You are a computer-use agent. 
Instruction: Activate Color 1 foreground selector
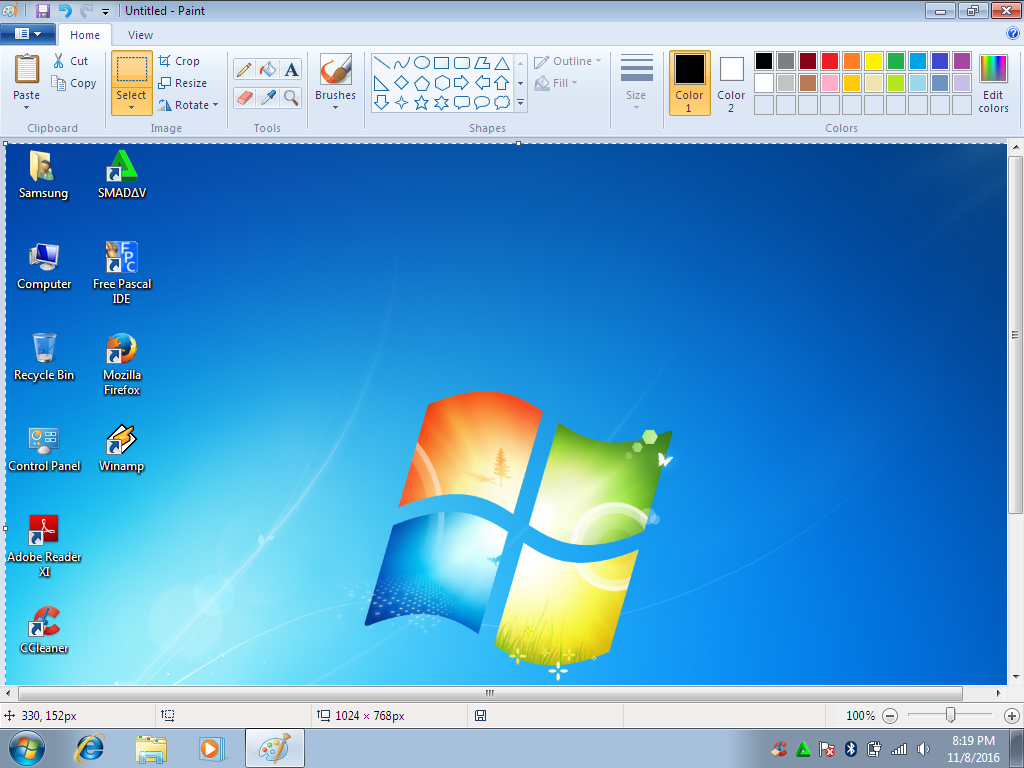pos(690,83)
